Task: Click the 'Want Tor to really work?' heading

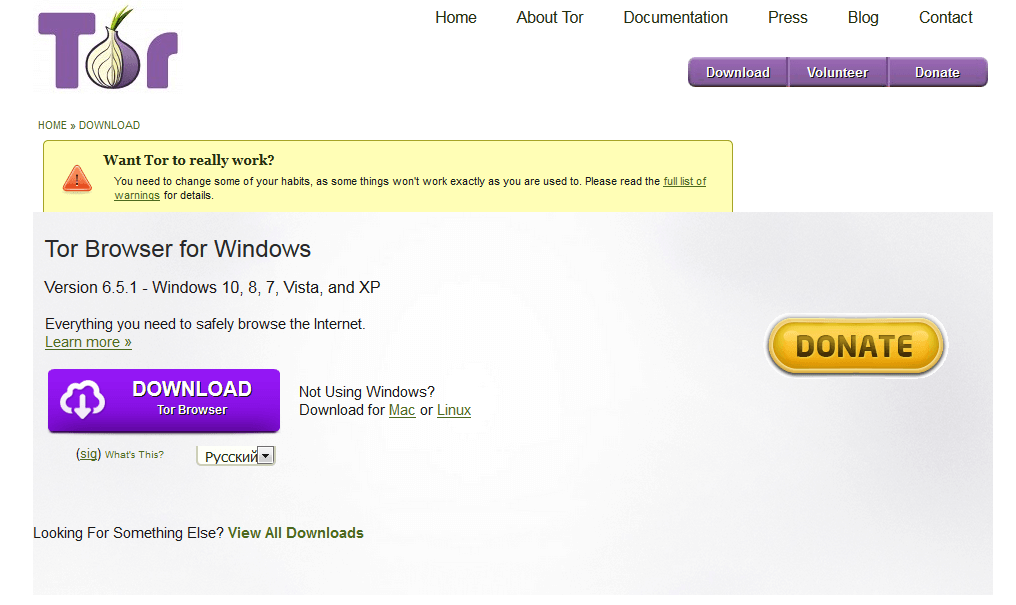Action: click(x=189, y=160)
